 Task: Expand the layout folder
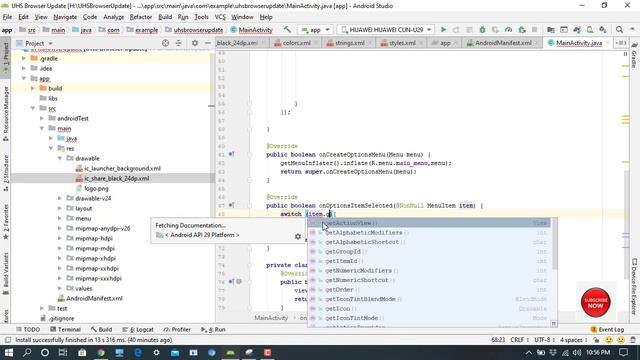60,208
